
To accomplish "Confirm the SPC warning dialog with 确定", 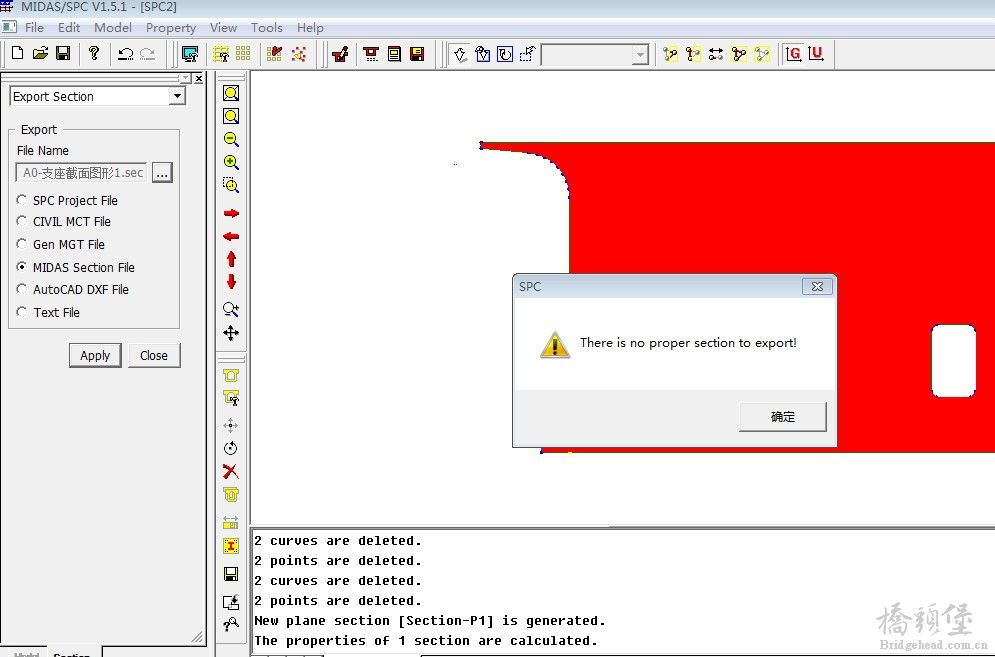I will [782, 416].
